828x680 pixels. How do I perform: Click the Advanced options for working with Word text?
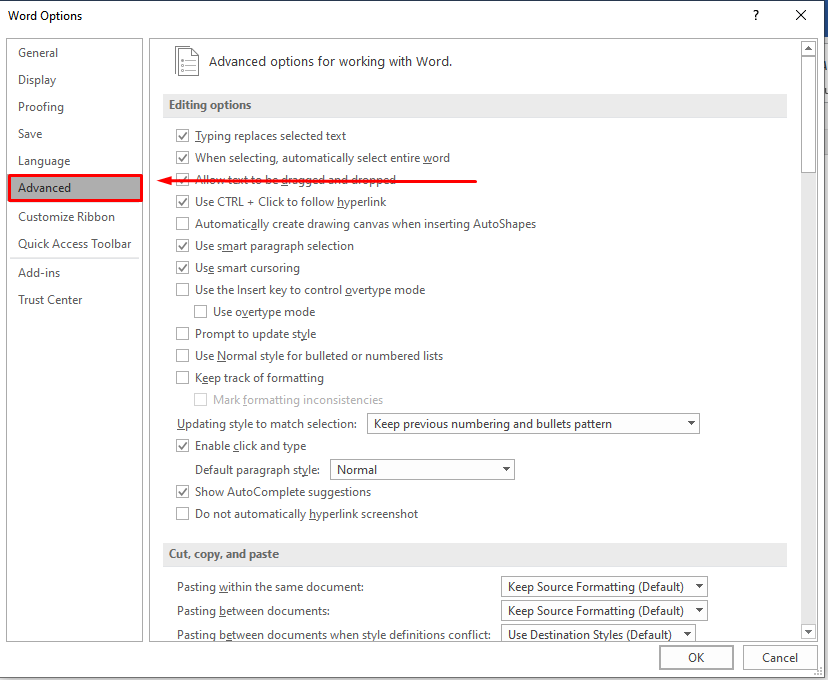click(331, 62)
